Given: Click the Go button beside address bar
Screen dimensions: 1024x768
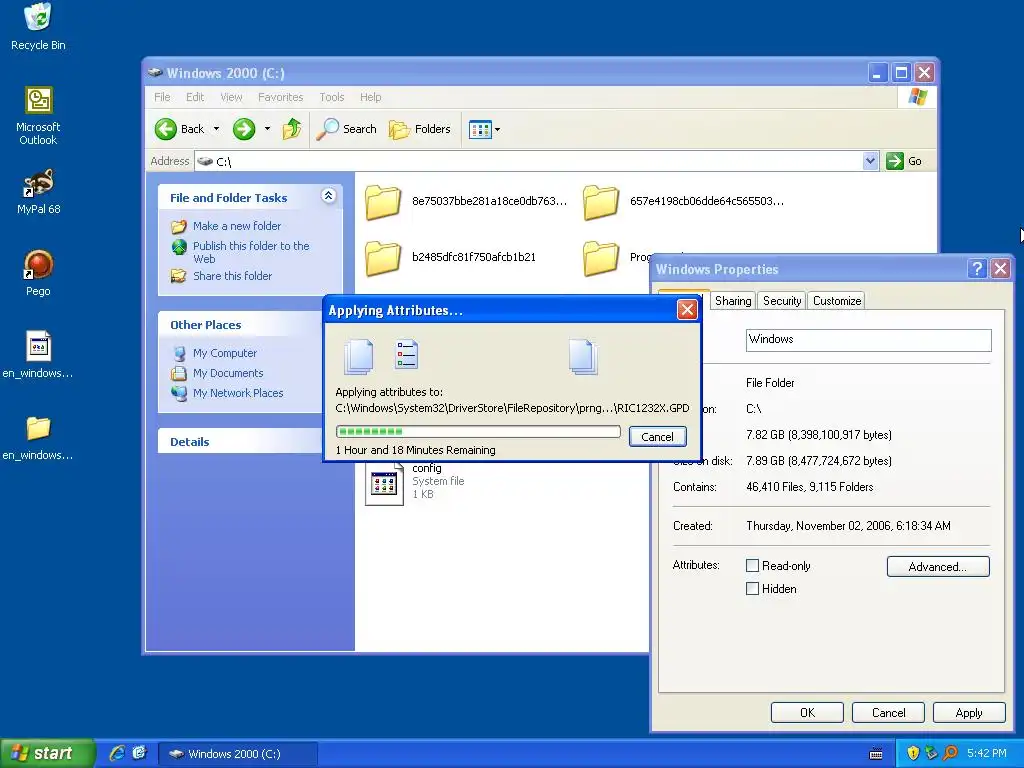Looking at the screenshot, I should (x=904, y=161).
